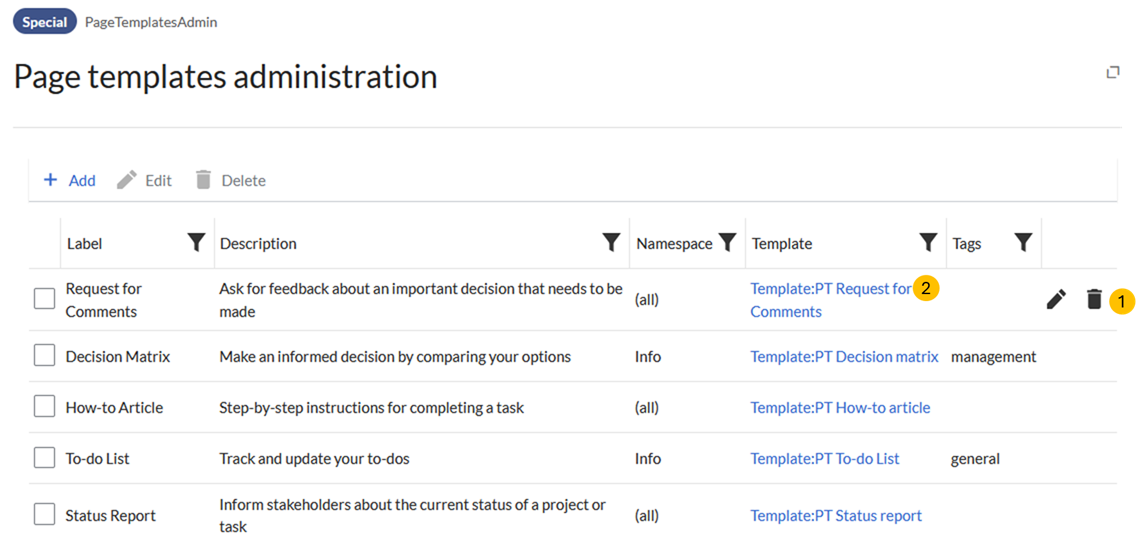
Task: Mark the Status Report row checkbox
Action: click(45, 515)
